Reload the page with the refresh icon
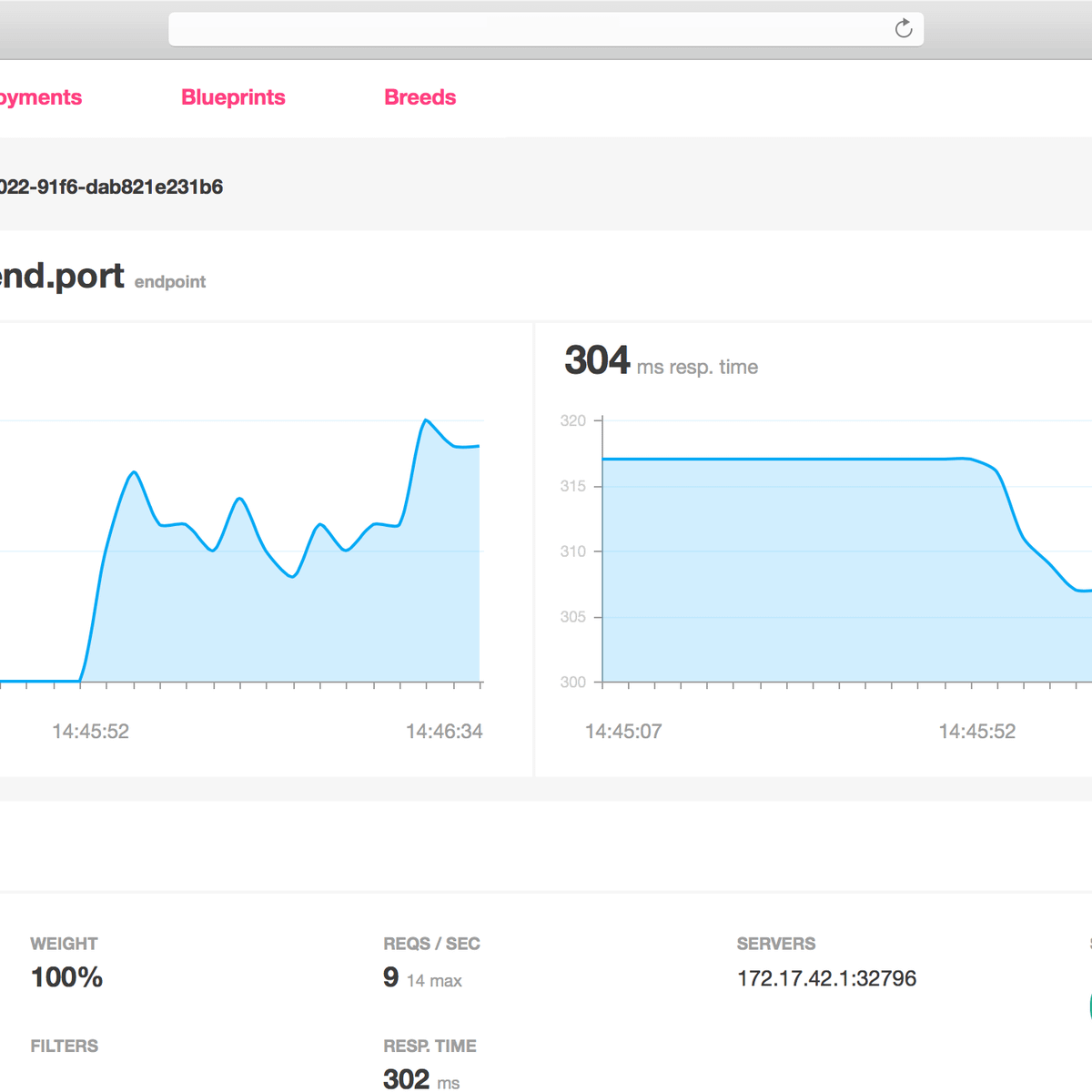Viewport: 1092px width, 1092px height. click(903, 28)
